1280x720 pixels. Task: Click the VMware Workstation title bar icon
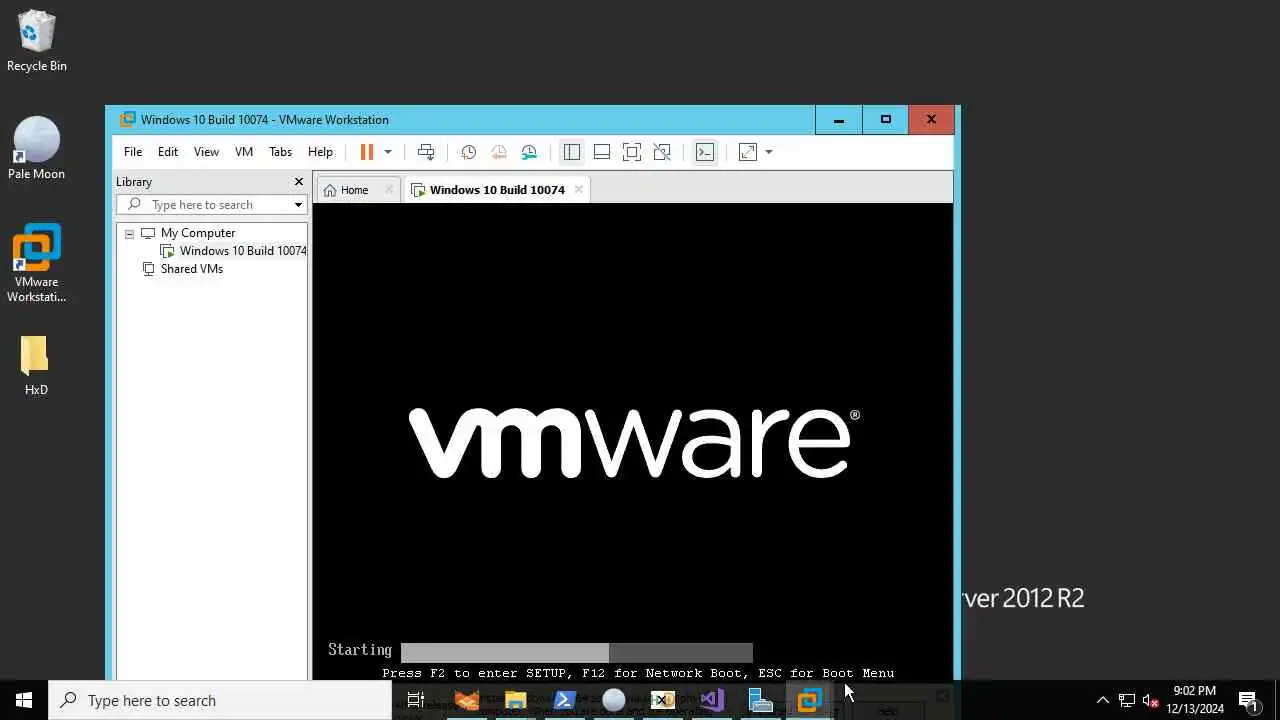pos(127,120)
